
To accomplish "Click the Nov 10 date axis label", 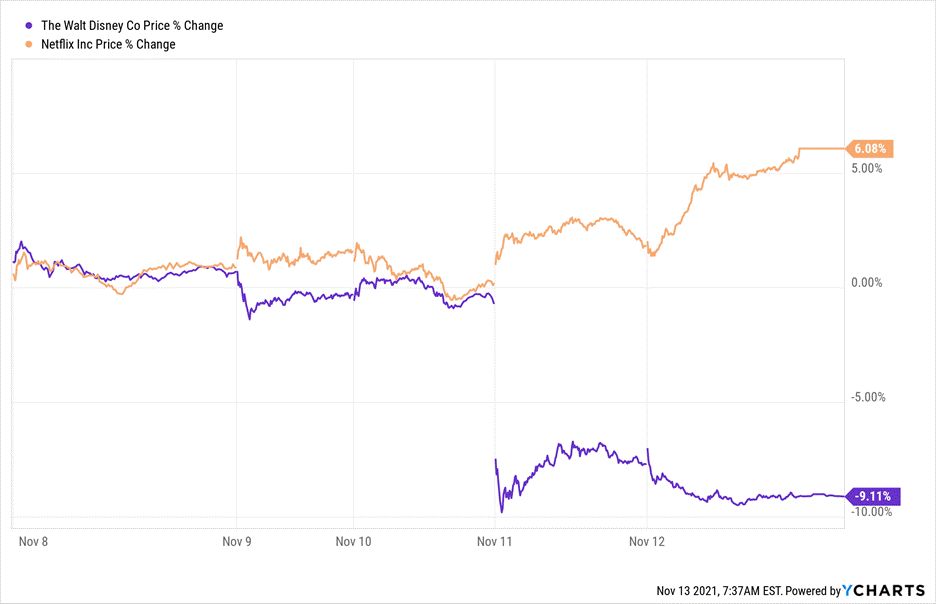I will pyautogui.click(x=354, y=541).
